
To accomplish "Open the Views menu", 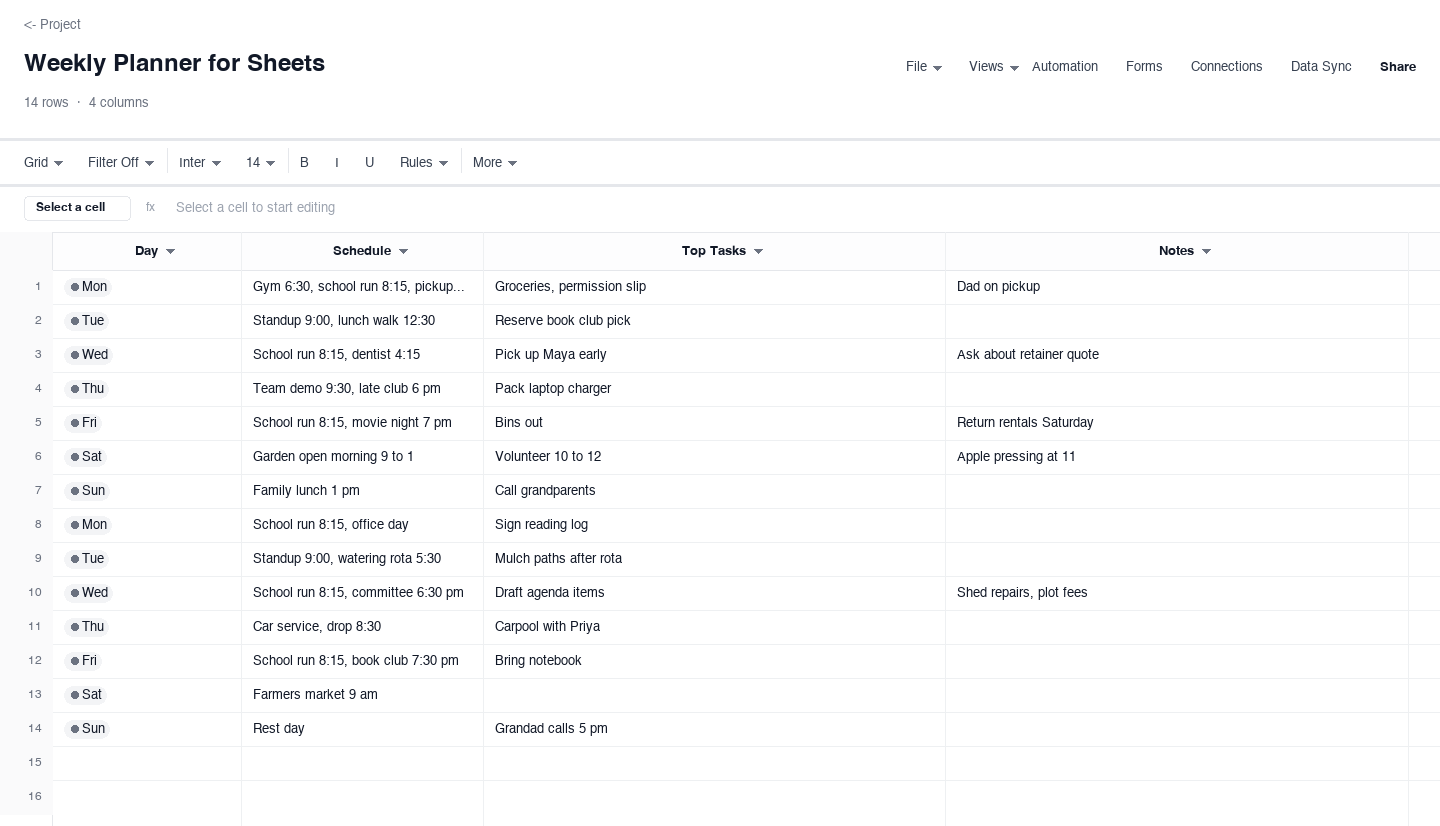I will click(x=994, y=66).
